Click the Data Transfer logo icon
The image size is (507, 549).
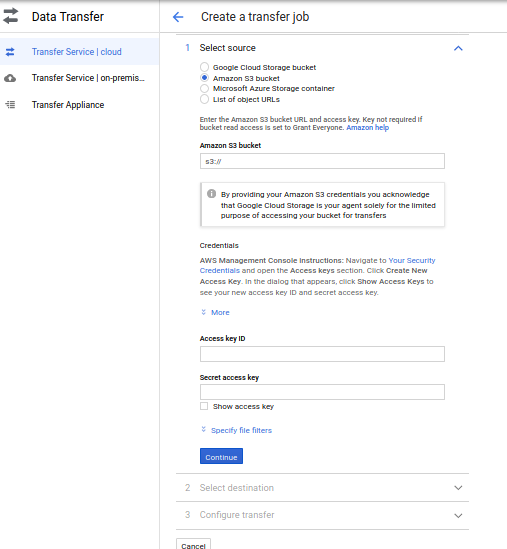tap(11, 16)
